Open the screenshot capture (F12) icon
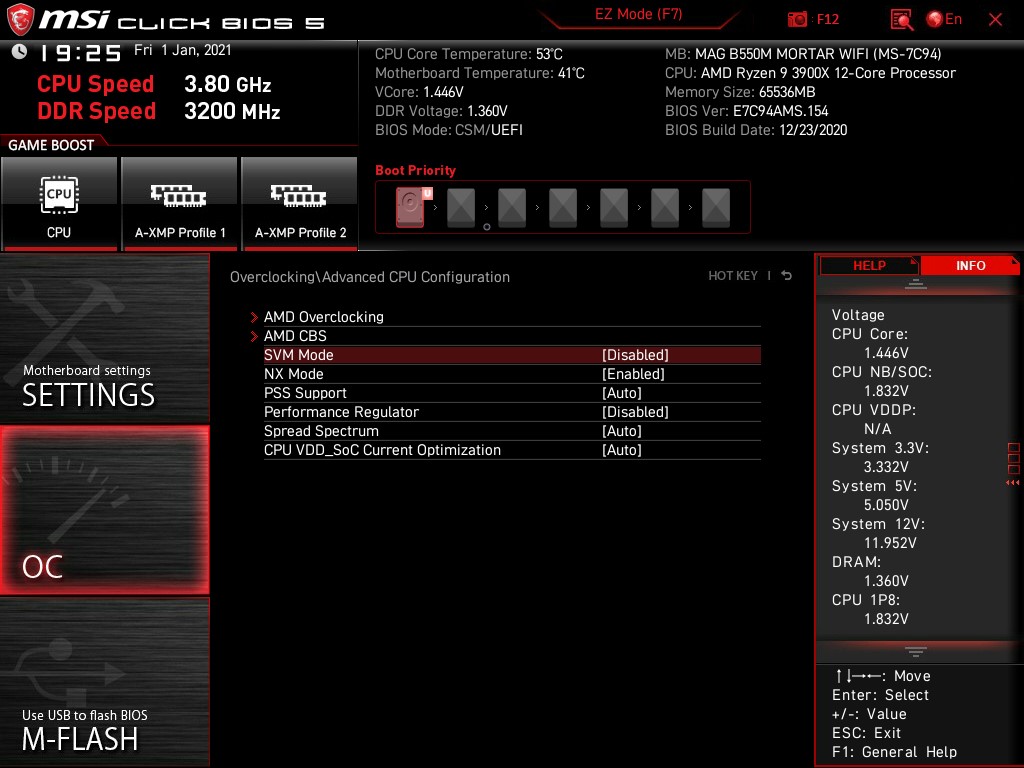1024x768 pixels. tap(797, 19)
